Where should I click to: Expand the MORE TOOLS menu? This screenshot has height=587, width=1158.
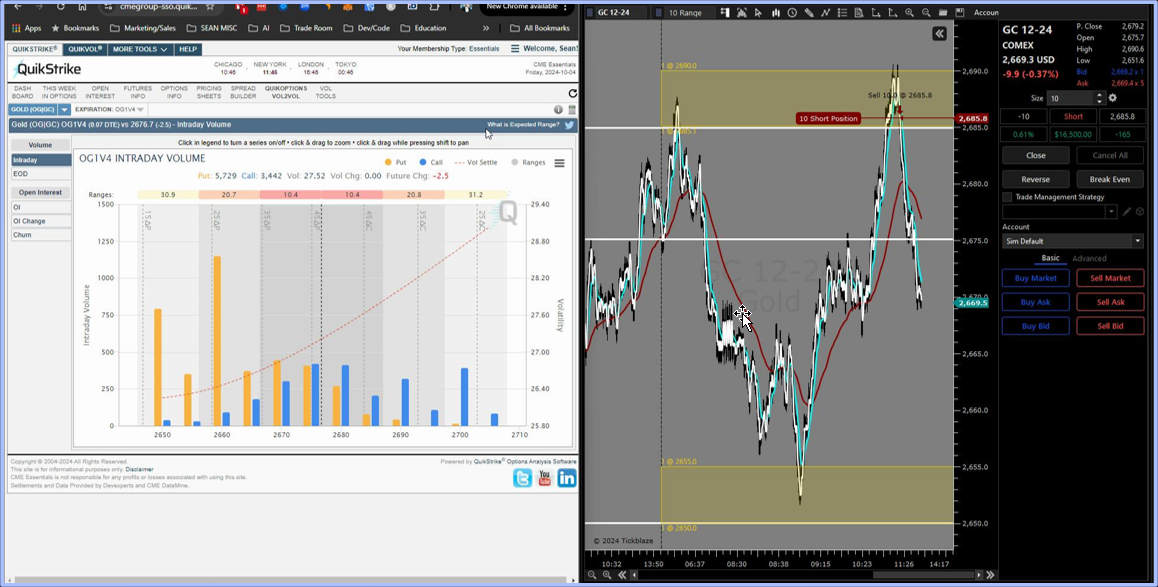(140, 49)
